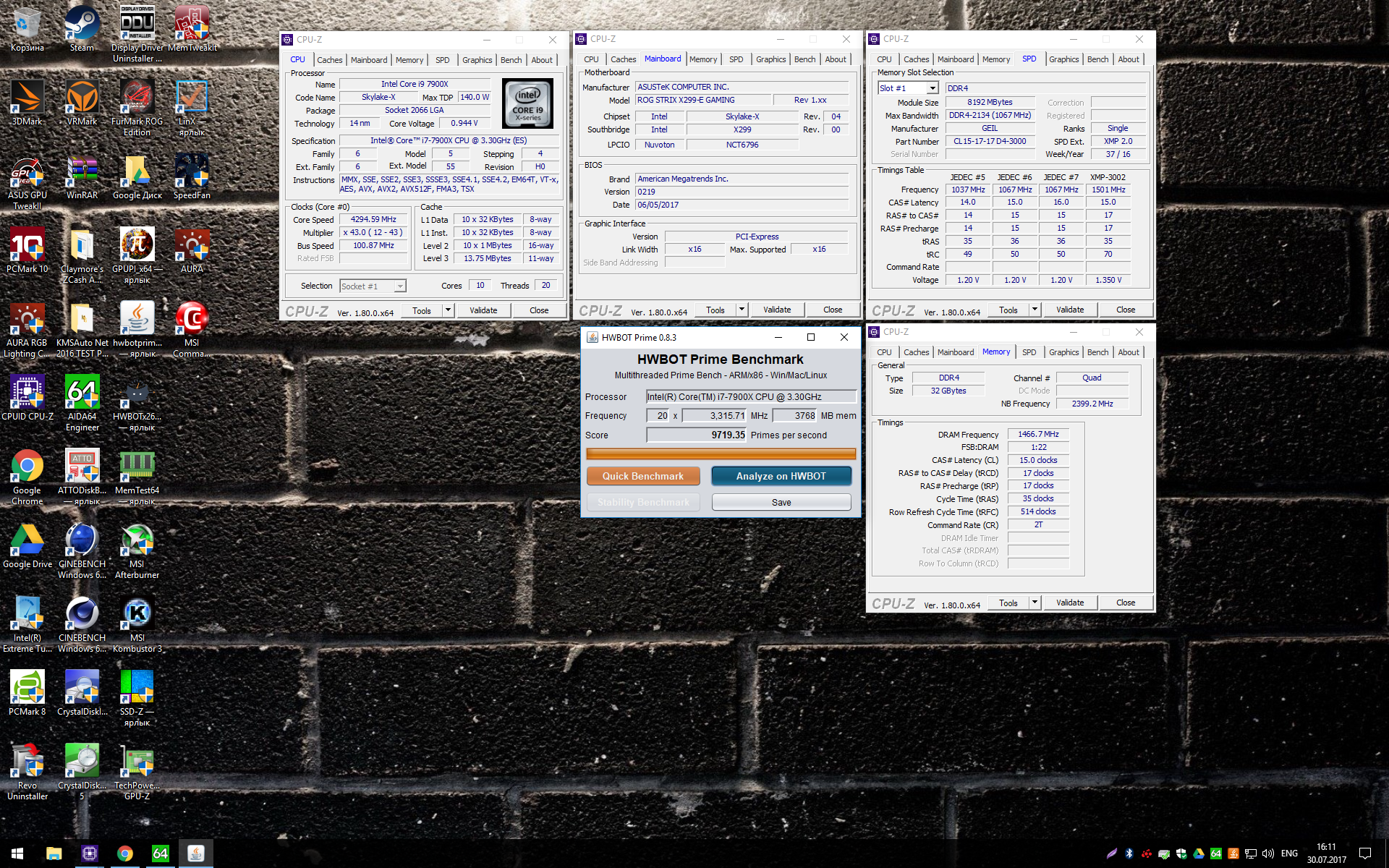Open File Explorer from the taskbar
The image size is (1389, 868).
point(54,854)
